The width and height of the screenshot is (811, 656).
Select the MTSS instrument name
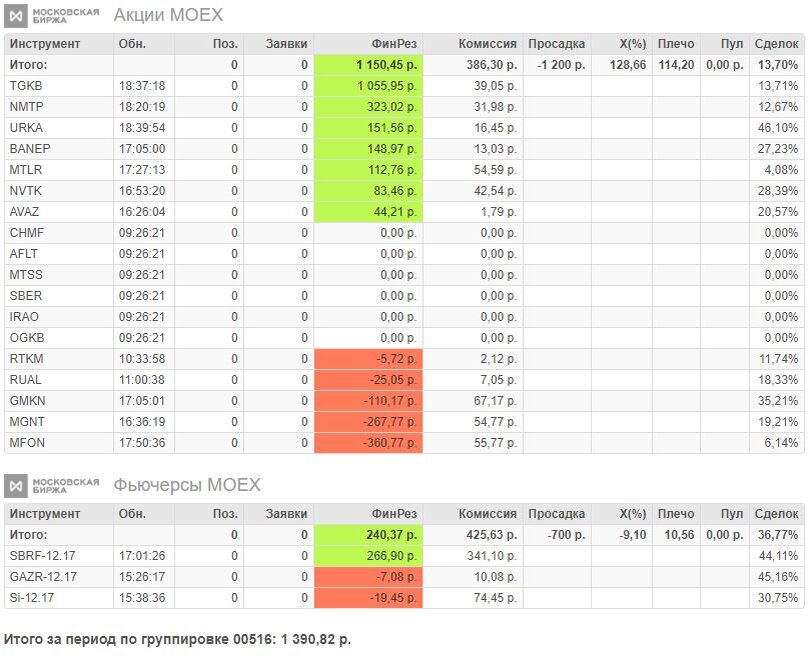26,275
